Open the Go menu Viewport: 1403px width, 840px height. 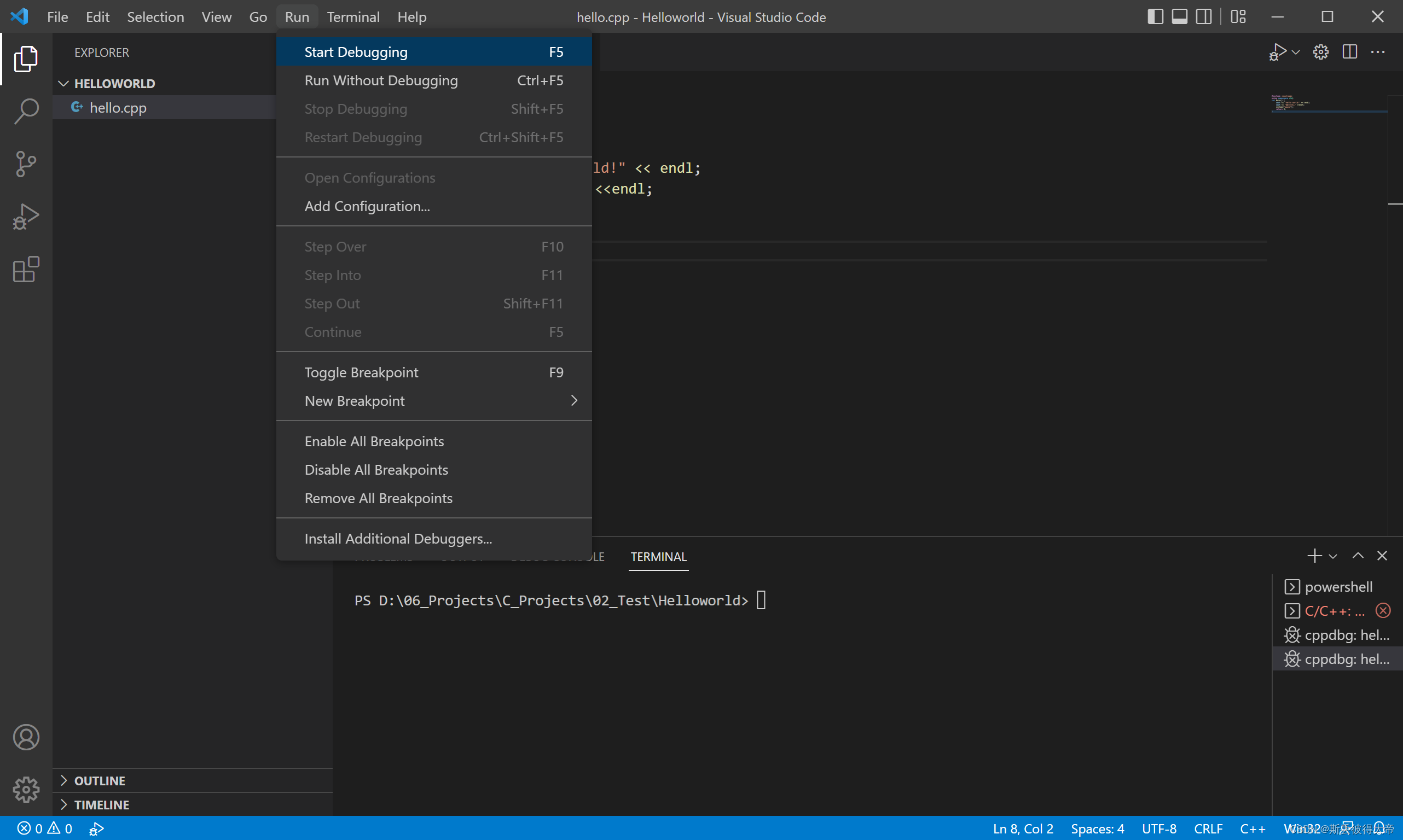coord(258,17)
